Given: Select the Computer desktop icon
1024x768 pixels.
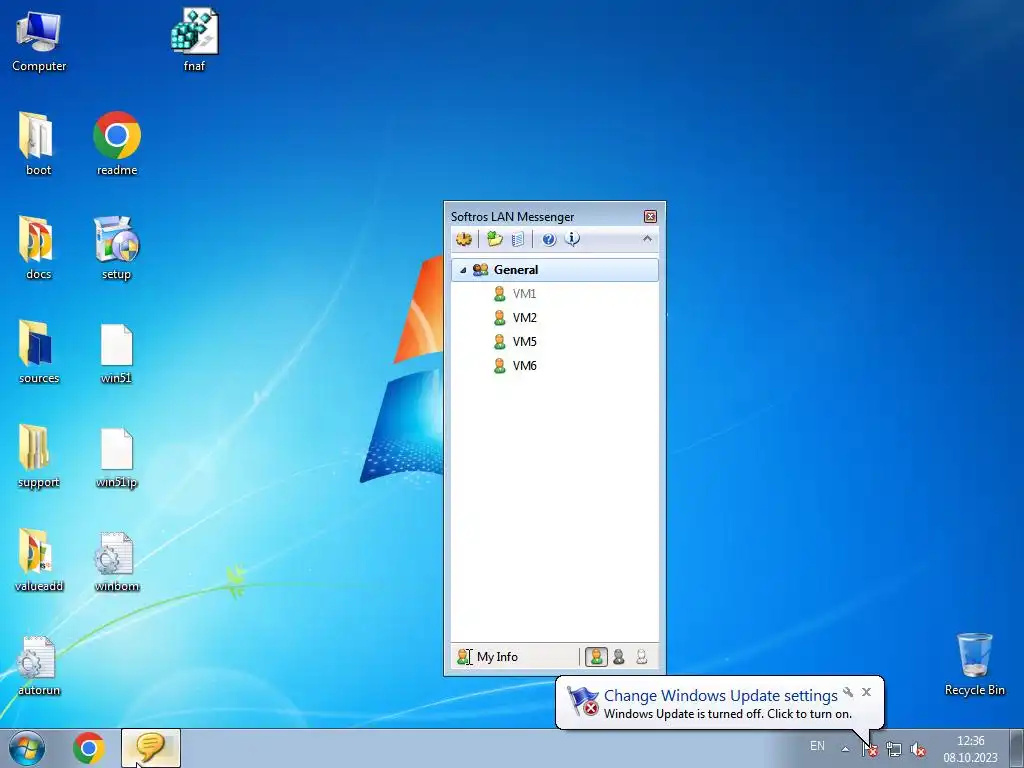Looking at the screenshot, I should click(x=39, y=41).
